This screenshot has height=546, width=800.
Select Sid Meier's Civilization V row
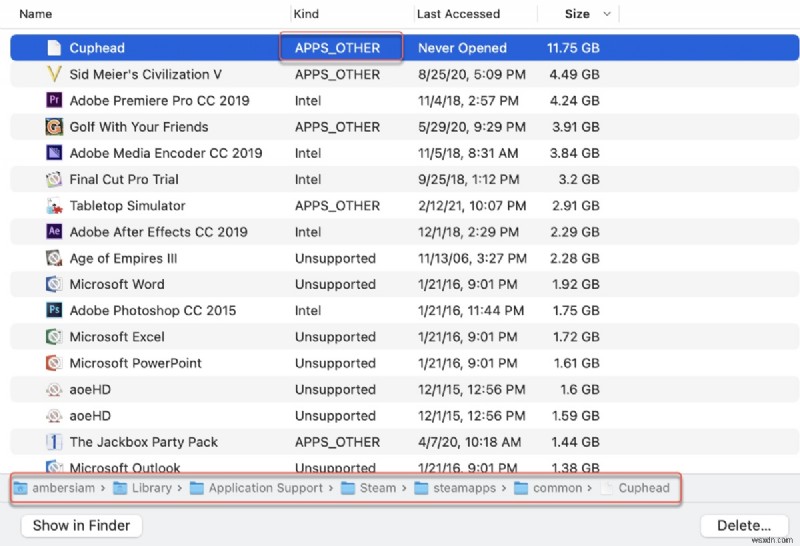tap(405, 75)
